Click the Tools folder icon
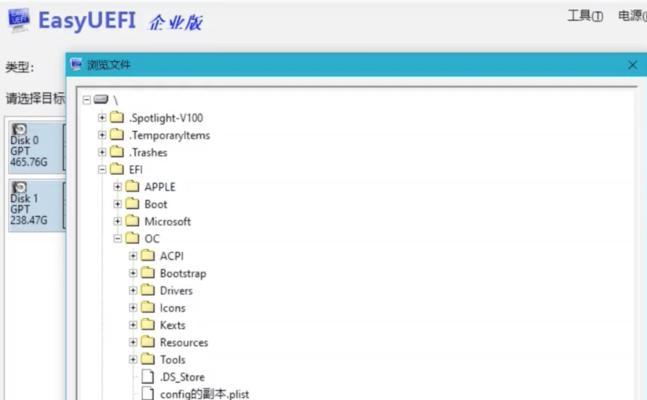Screen dimensions: 647x400 pos(148,359)
